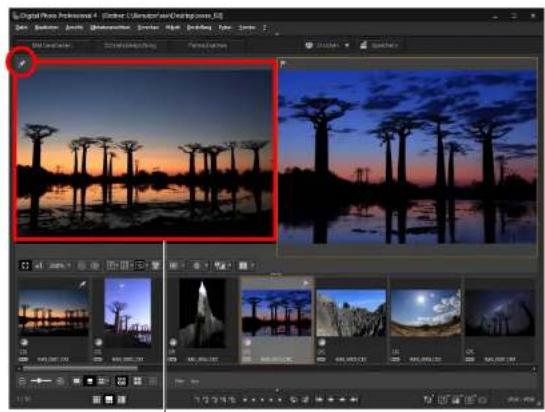Go to the previous image arrow
Screen dimensions: 545x412
pos(331,400)
